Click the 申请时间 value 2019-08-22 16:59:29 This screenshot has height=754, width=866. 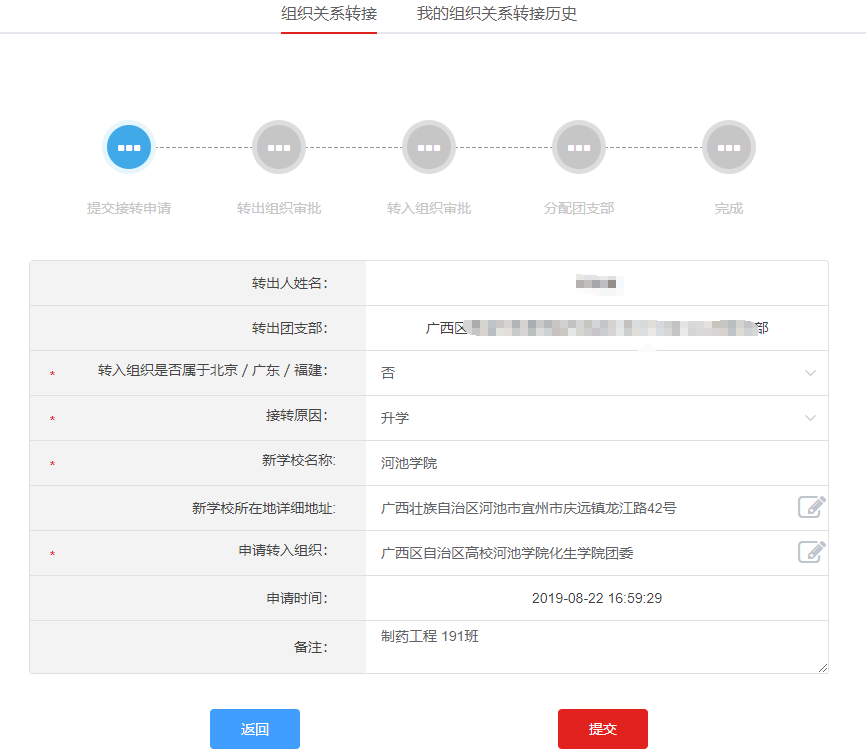click(596, 598)
